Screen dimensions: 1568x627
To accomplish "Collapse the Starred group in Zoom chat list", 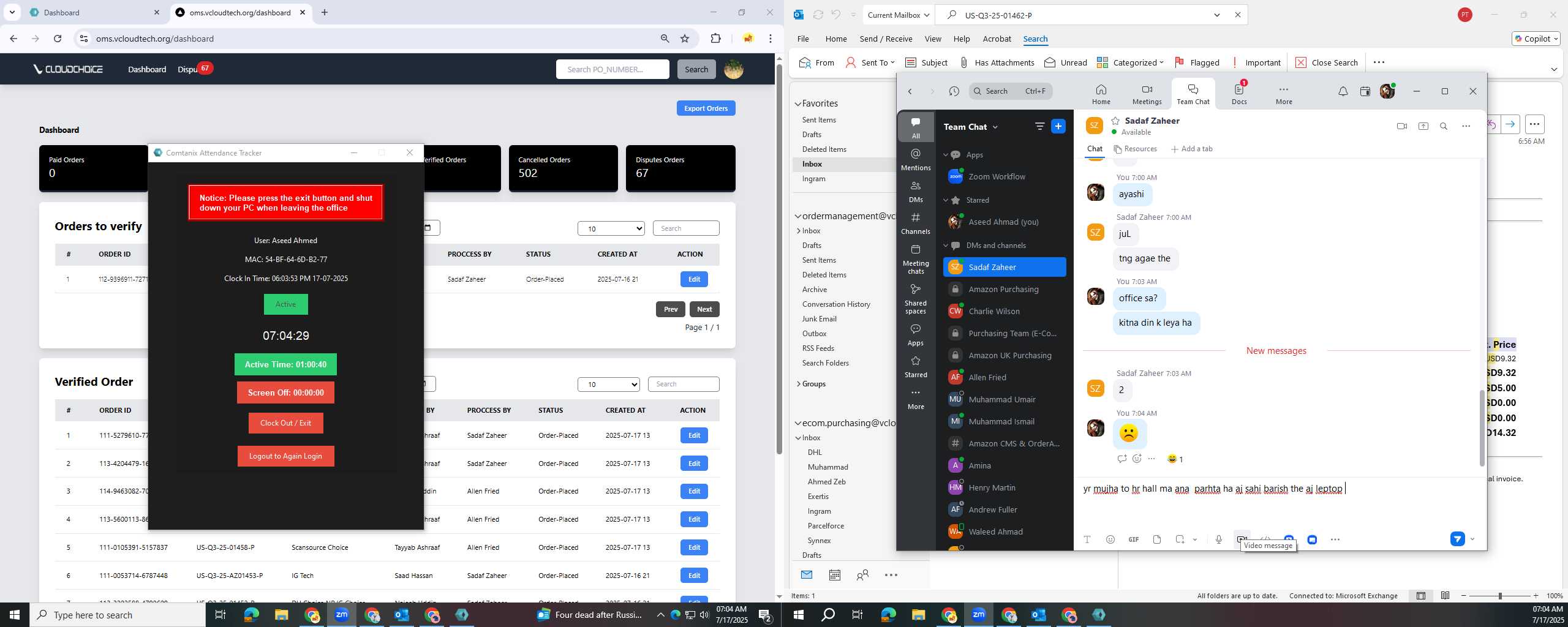I will tap(946, 200).
